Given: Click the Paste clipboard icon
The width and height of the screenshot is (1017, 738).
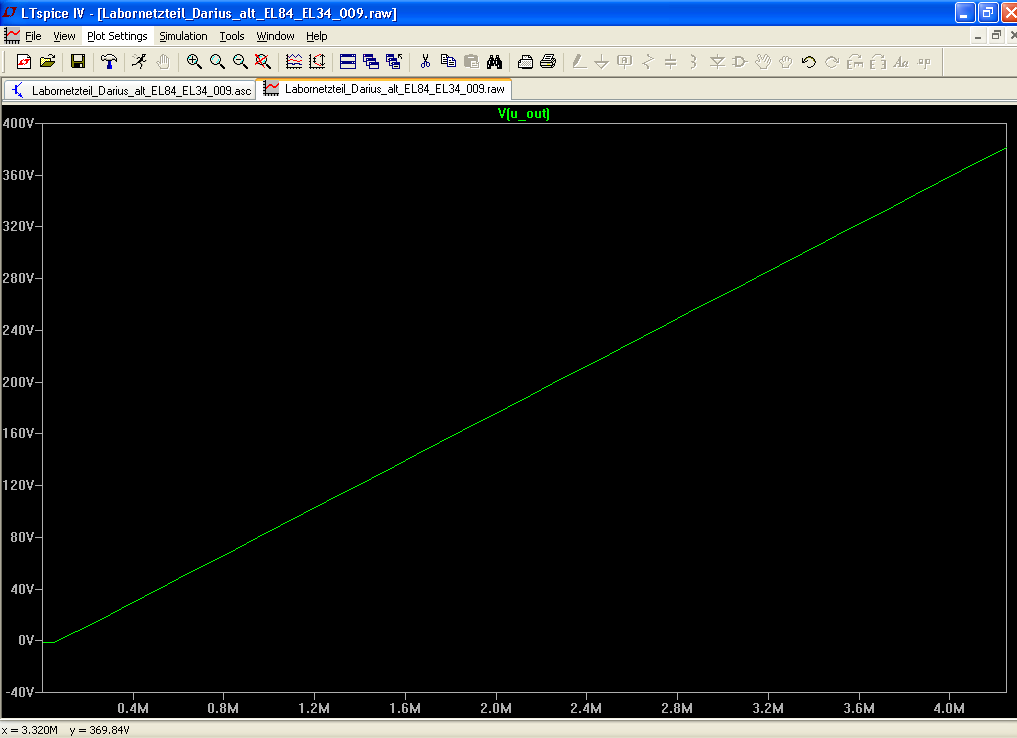Looking at the screenshot, I should point(472,62).
